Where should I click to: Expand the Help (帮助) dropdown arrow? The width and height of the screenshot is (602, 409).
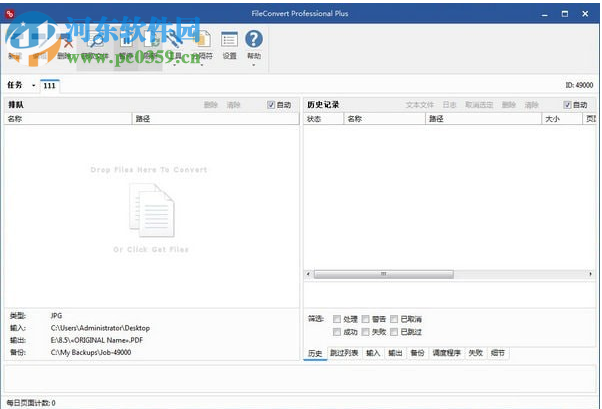(254, 65)
